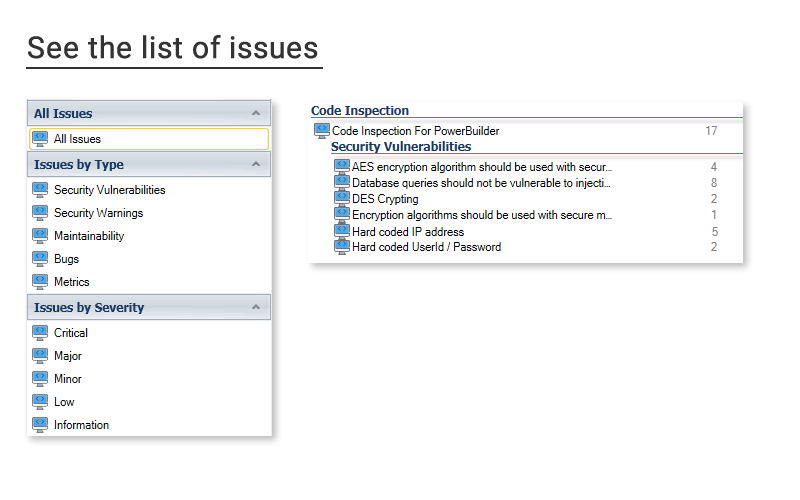Open the Database queries injection issue
Image resolution: width=800 pixels, height=500 pixels.
[x=481, y=183]
